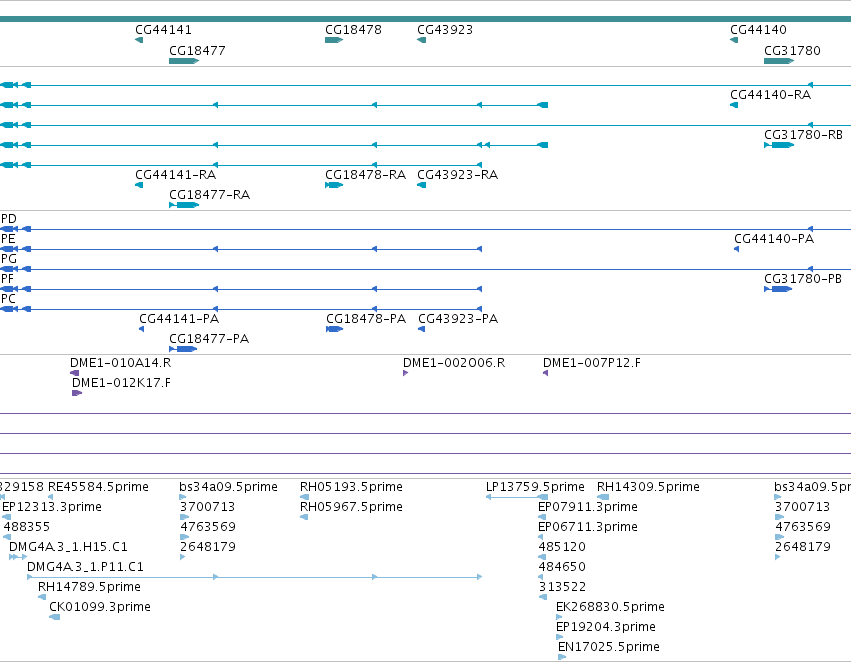Image resolution: width=851 pixels, height=662 pixels.
Task: Click the 484650 feature label
Action: (562, 567)
